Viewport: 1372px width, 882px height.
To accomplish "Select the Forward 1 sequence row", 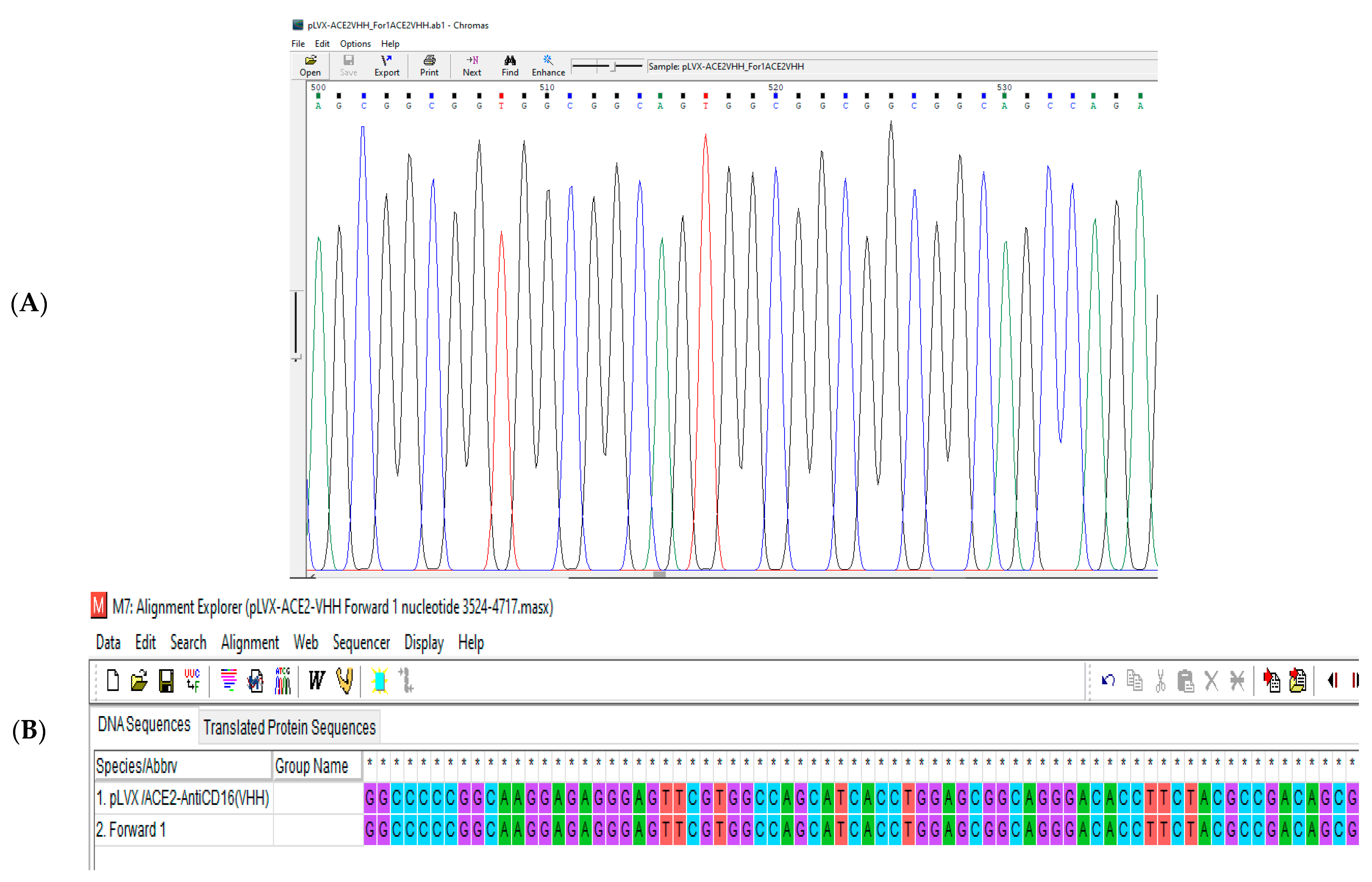I will [x=131, y=829].
